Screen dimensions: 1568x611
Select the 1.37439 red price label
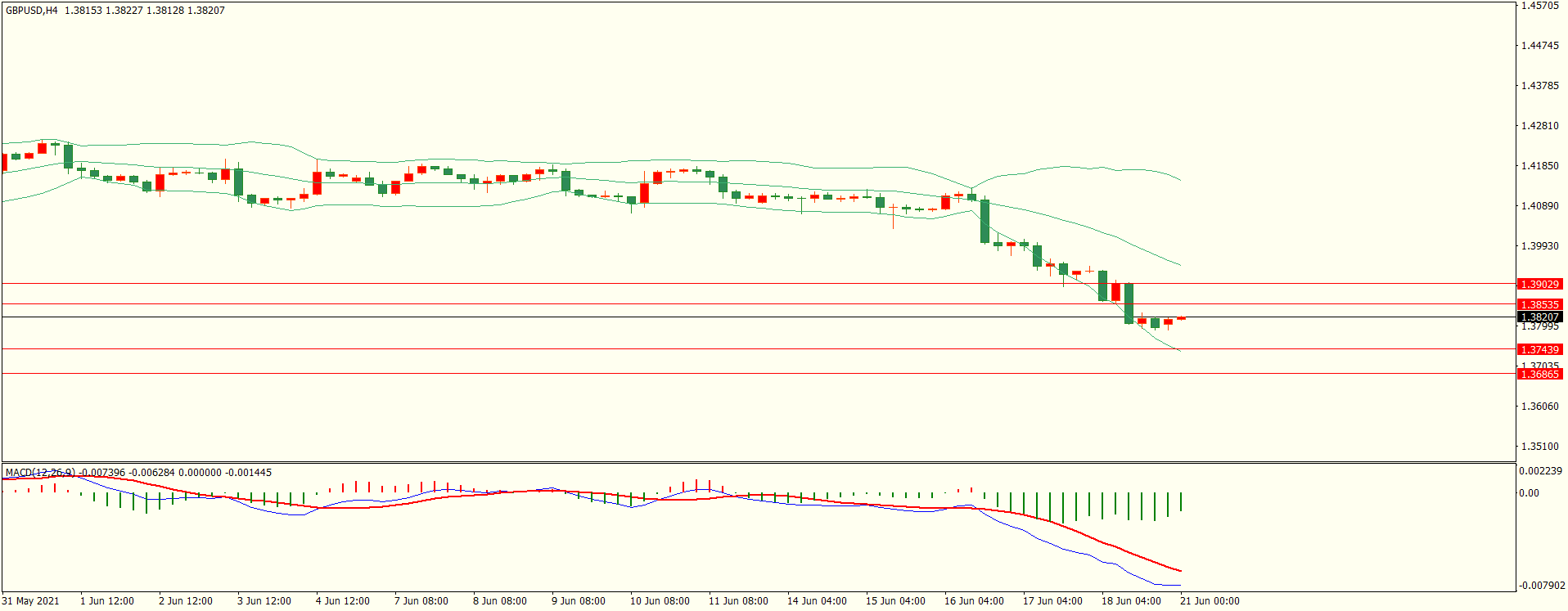coord(1539,350)
